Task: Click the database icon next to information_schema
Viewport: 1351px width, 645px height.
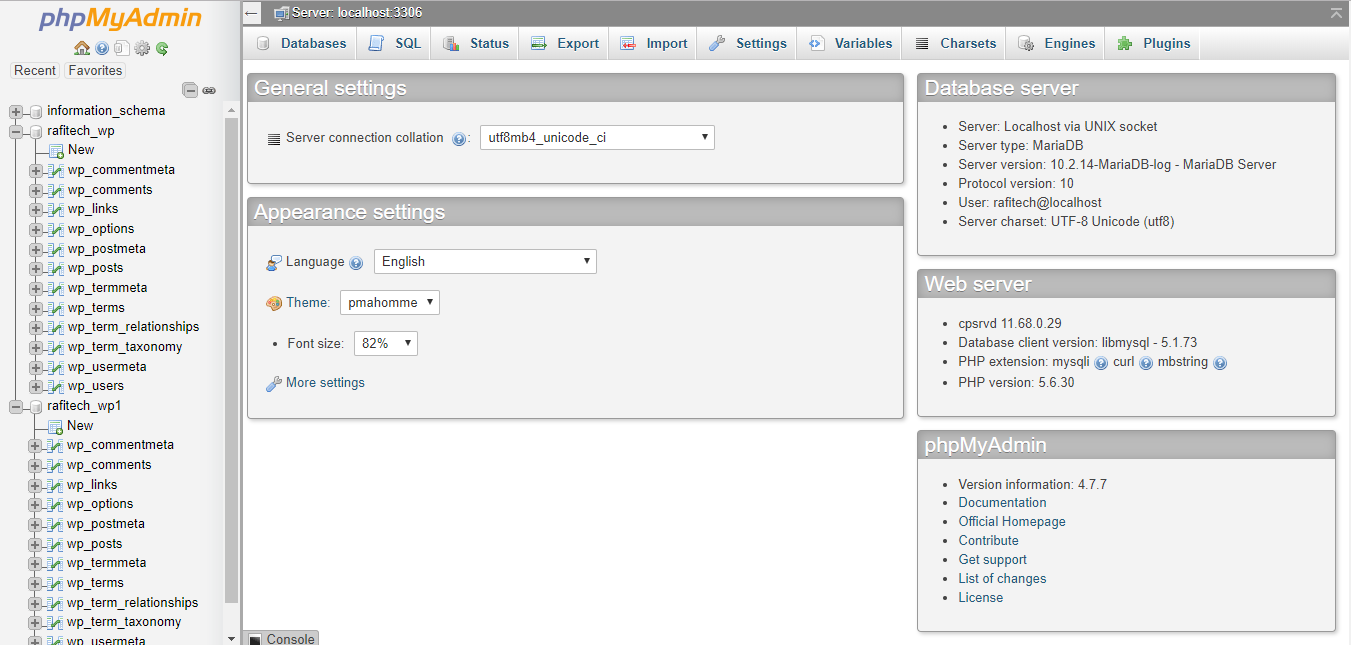Action: (x=36, y=111)
